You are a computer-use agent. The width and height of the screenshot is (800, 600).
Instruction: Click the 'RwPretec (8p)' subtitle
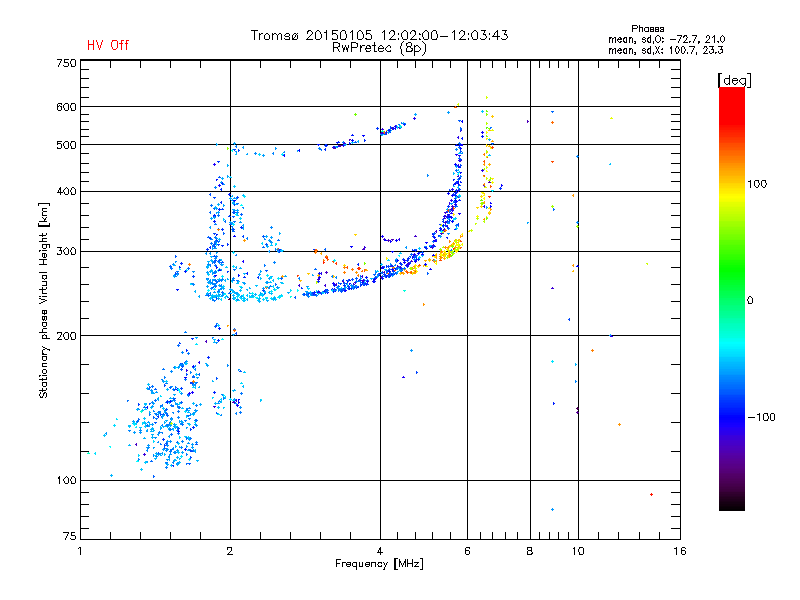(379, 48)
